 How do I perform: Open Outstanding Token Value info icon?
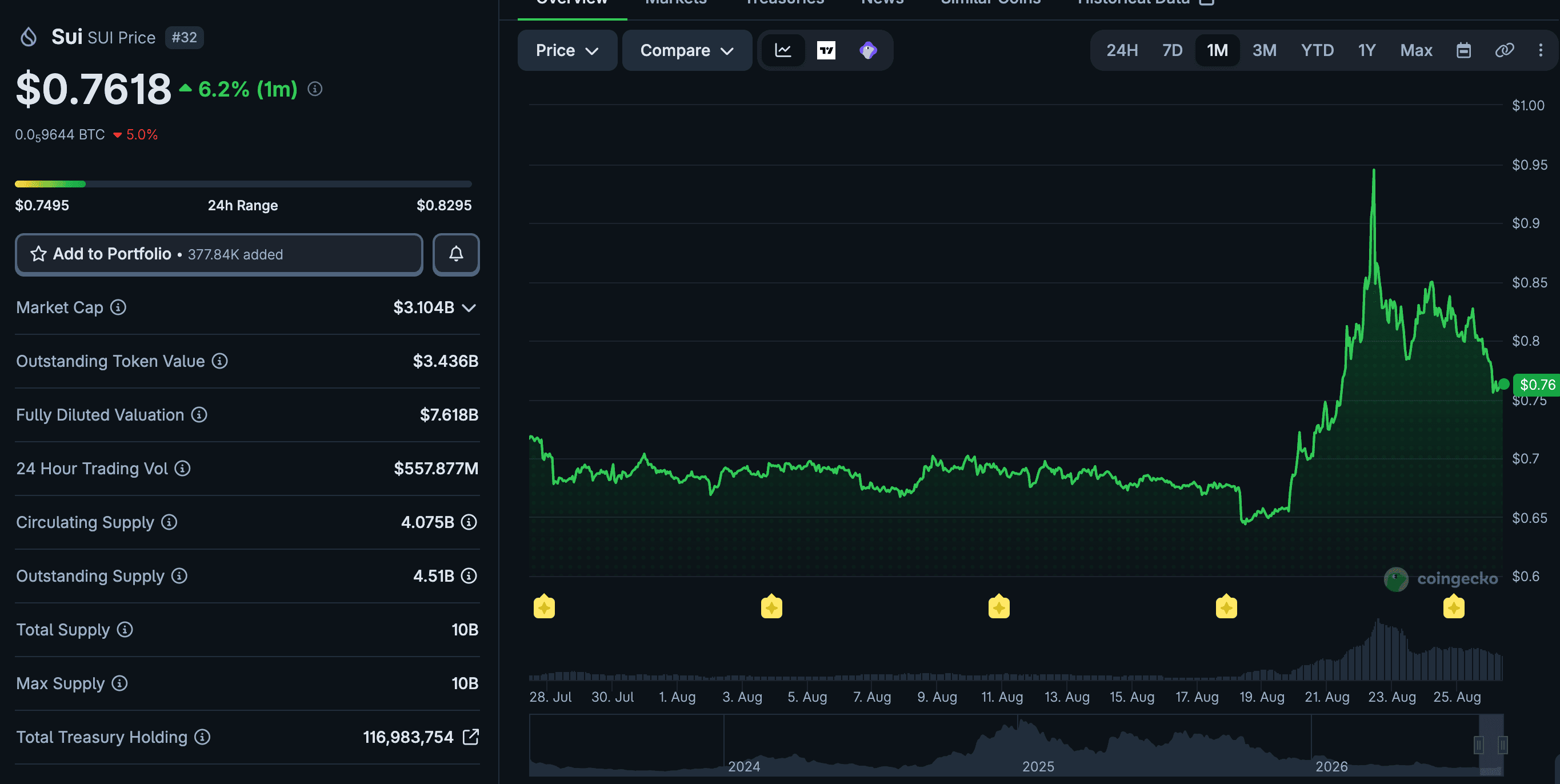coord(220,361)
